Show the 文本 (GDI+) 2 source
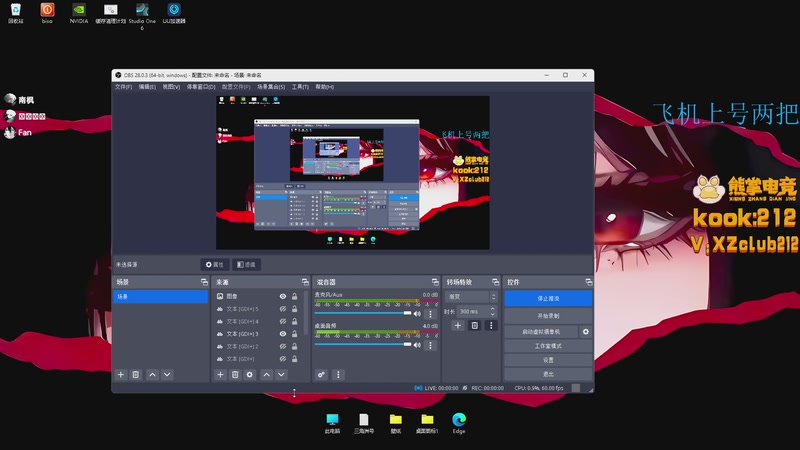 pos(283,346)
